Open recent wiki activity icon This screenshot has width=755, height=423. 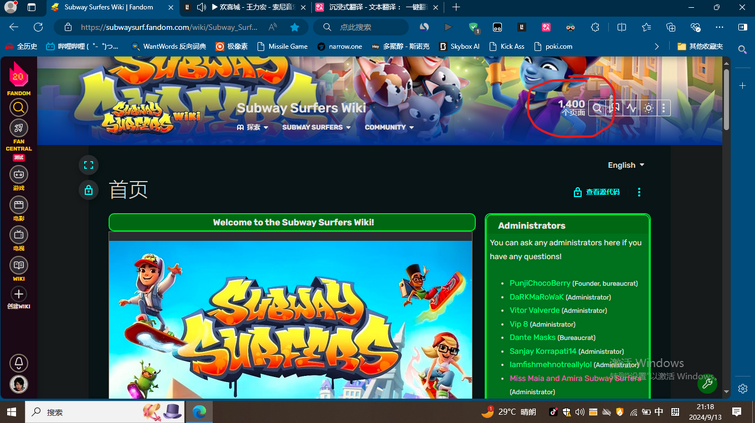pos(631,108)
